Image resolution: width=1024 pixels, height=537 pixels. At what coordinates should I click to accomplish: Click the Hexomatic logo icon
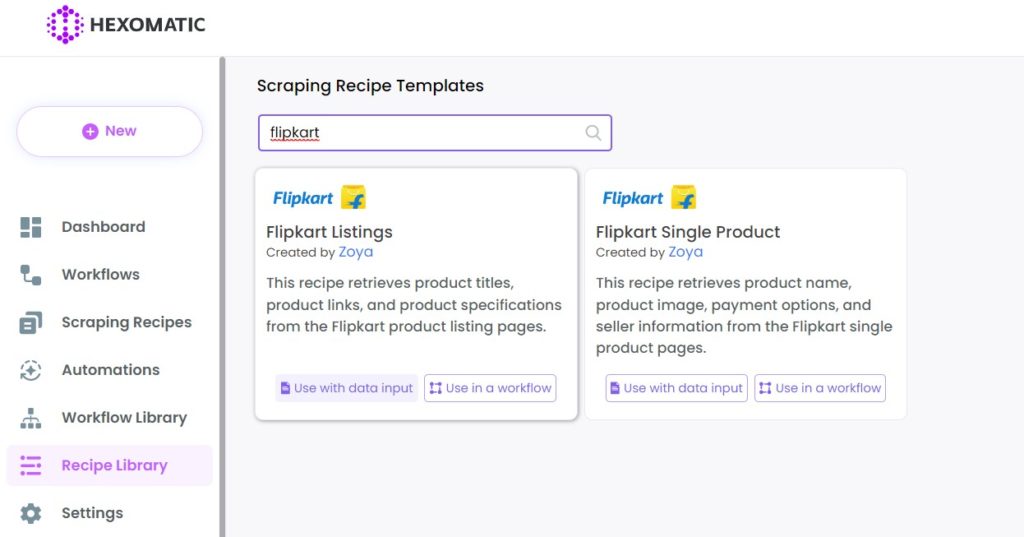[65, 25]
